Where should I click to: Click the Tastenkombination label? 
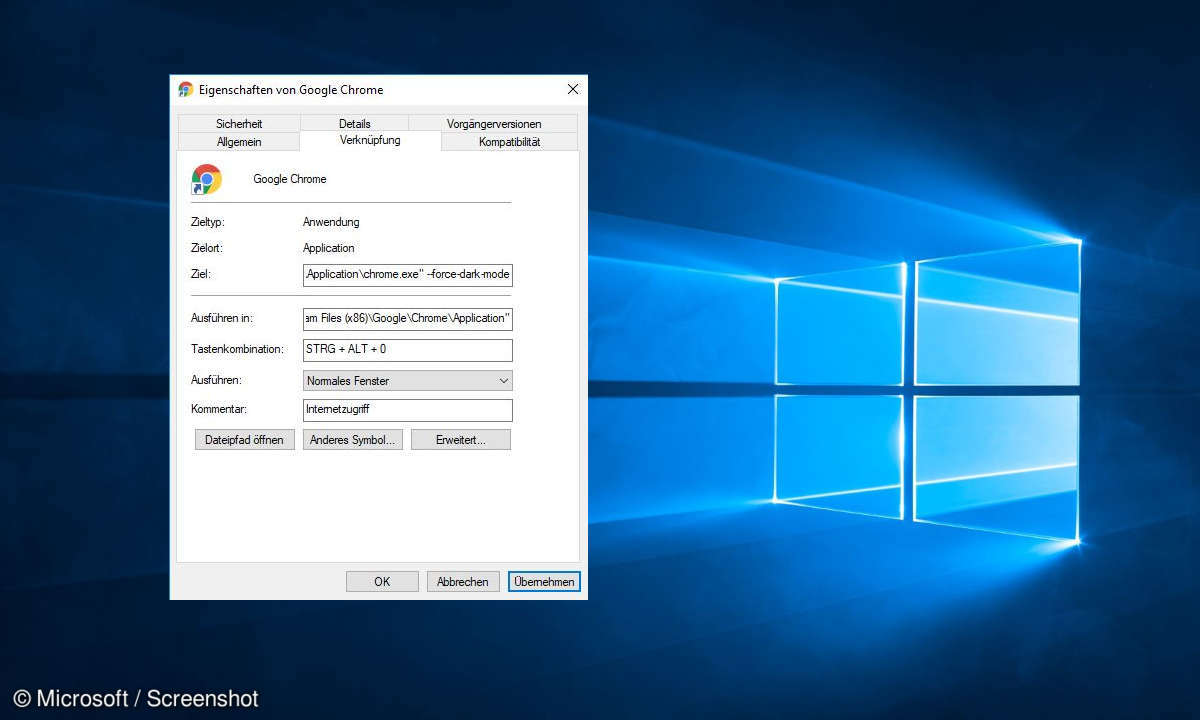(x=238, y=350)
